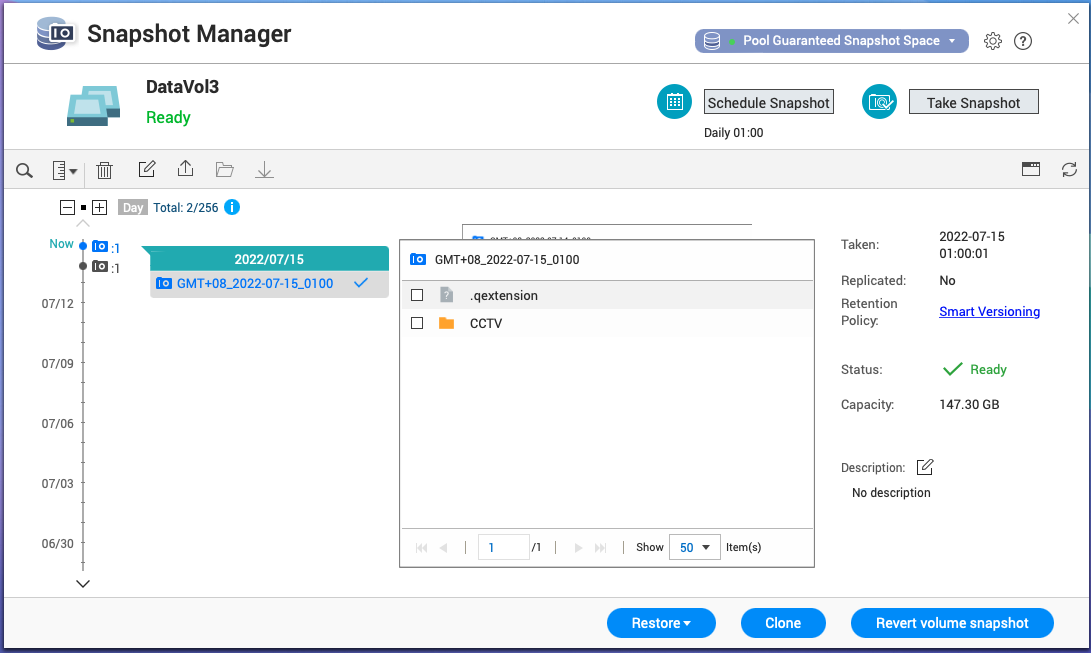Viewport: 1091px width, 653px height.
Task: Click the Revert volume snapshot button
Action: tap(952, 622)
